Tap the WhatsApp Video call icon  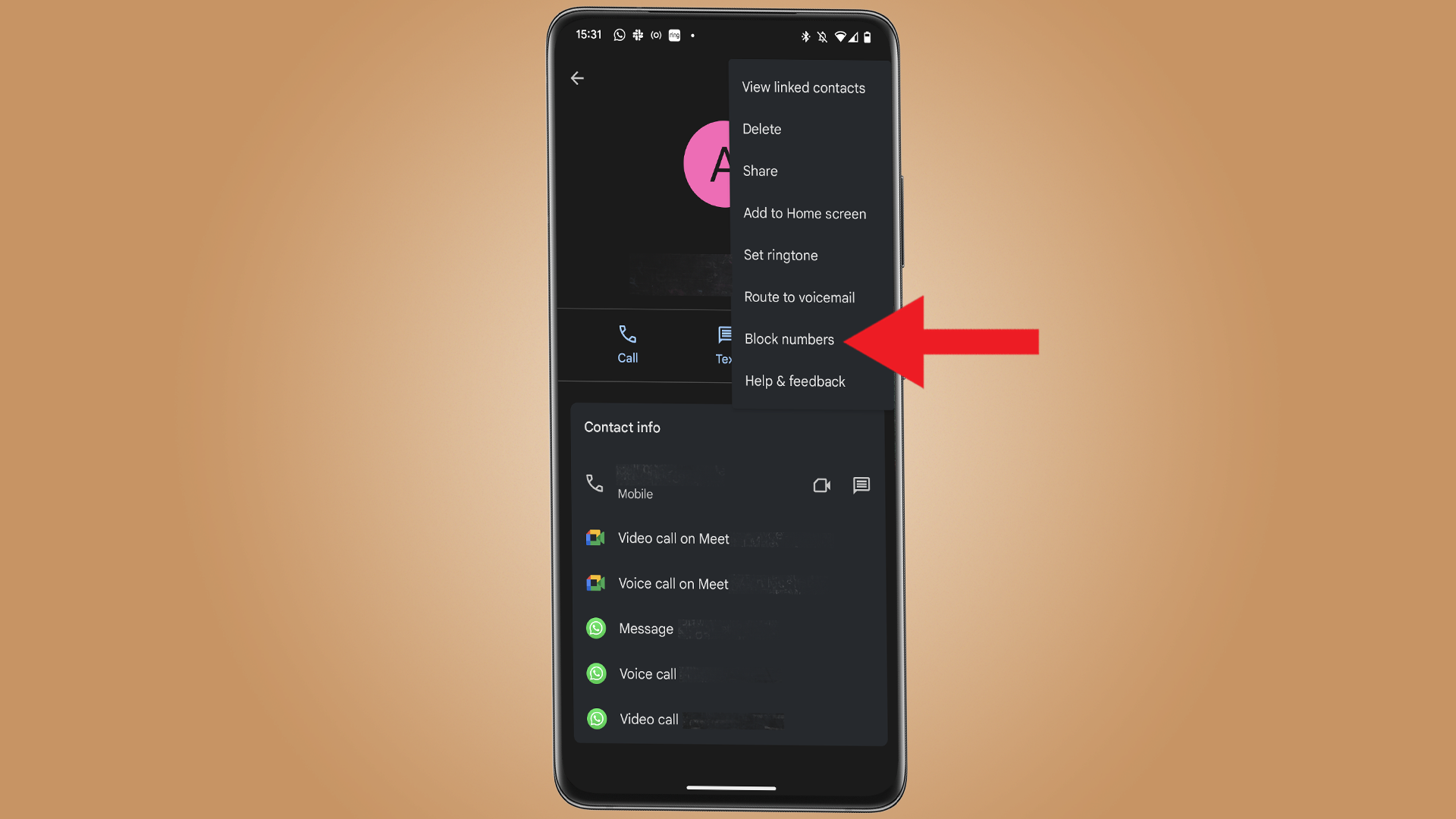tap(596, 718)
